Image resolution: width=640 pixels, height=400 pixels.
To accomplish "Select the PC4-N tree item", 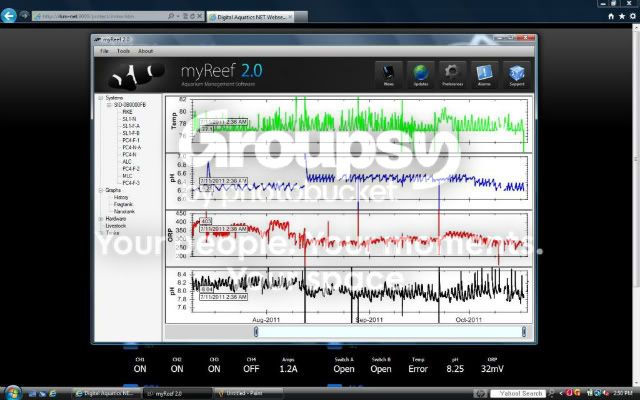I will point(129,154).
